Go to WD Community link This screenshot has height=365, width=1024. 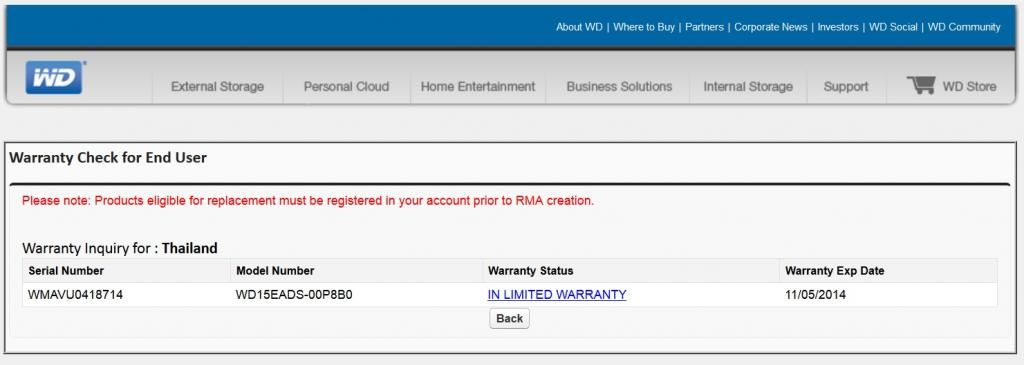click(x=964, y=27)
